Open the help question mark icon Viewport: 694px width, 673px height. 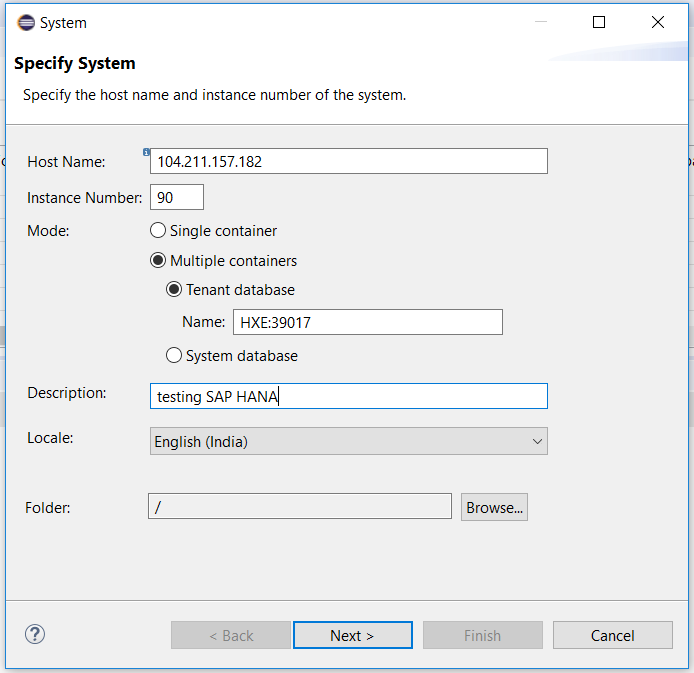[35, 634]
